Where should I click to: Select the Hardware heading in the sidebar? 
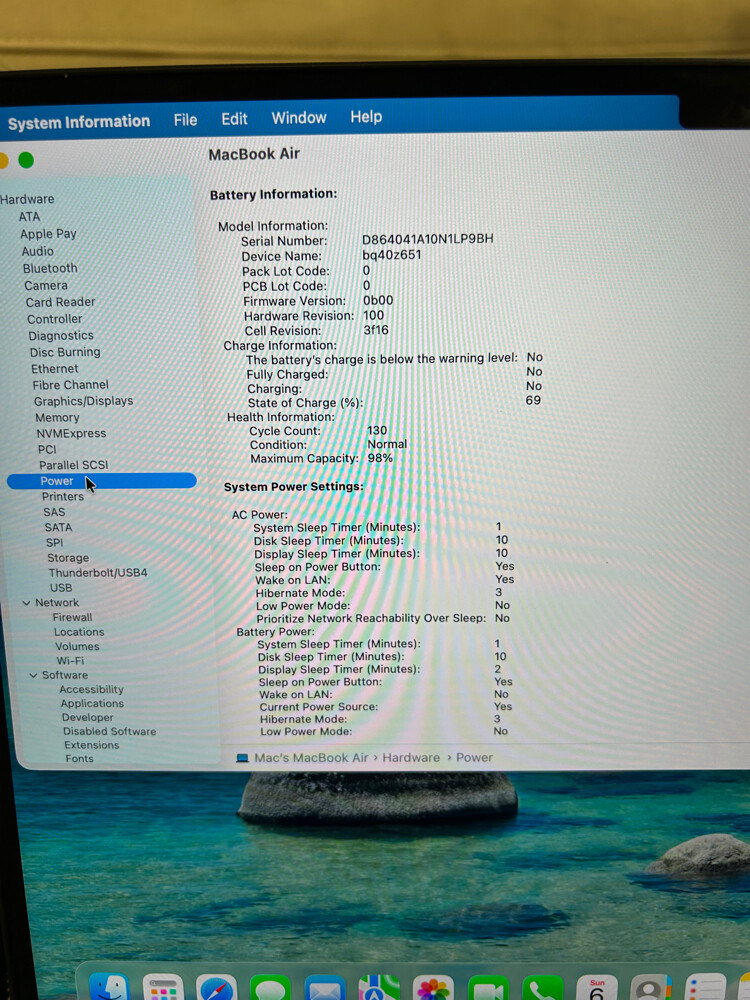27,199
